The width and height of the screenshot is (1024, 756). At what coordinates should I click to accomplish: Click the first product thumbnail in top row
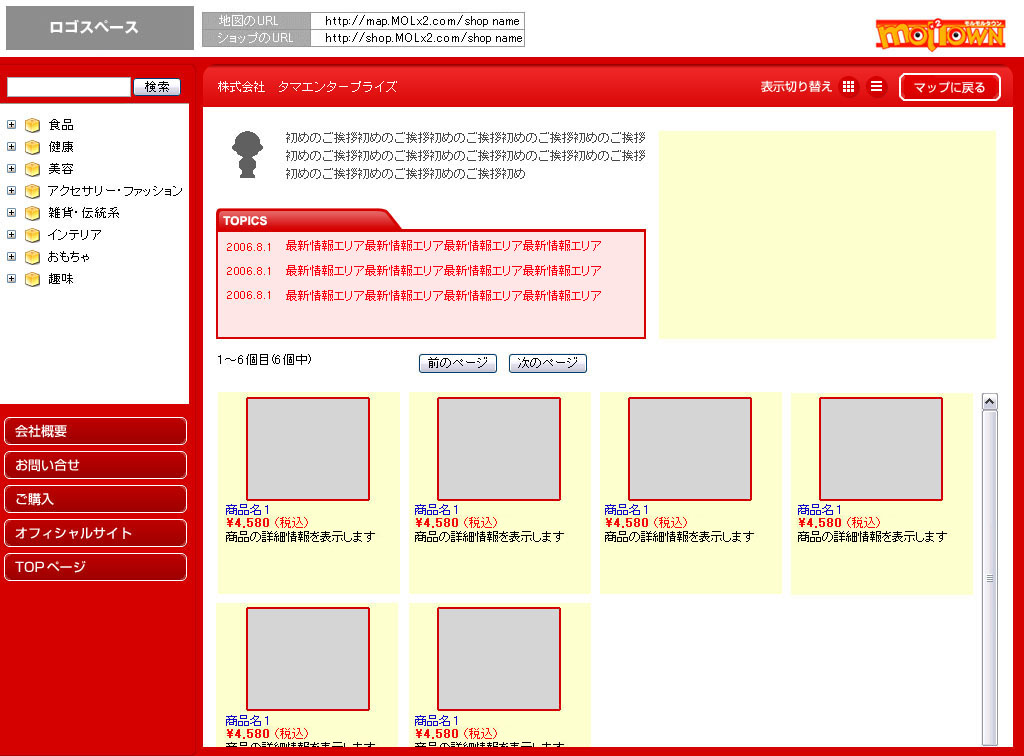(308, 449)
